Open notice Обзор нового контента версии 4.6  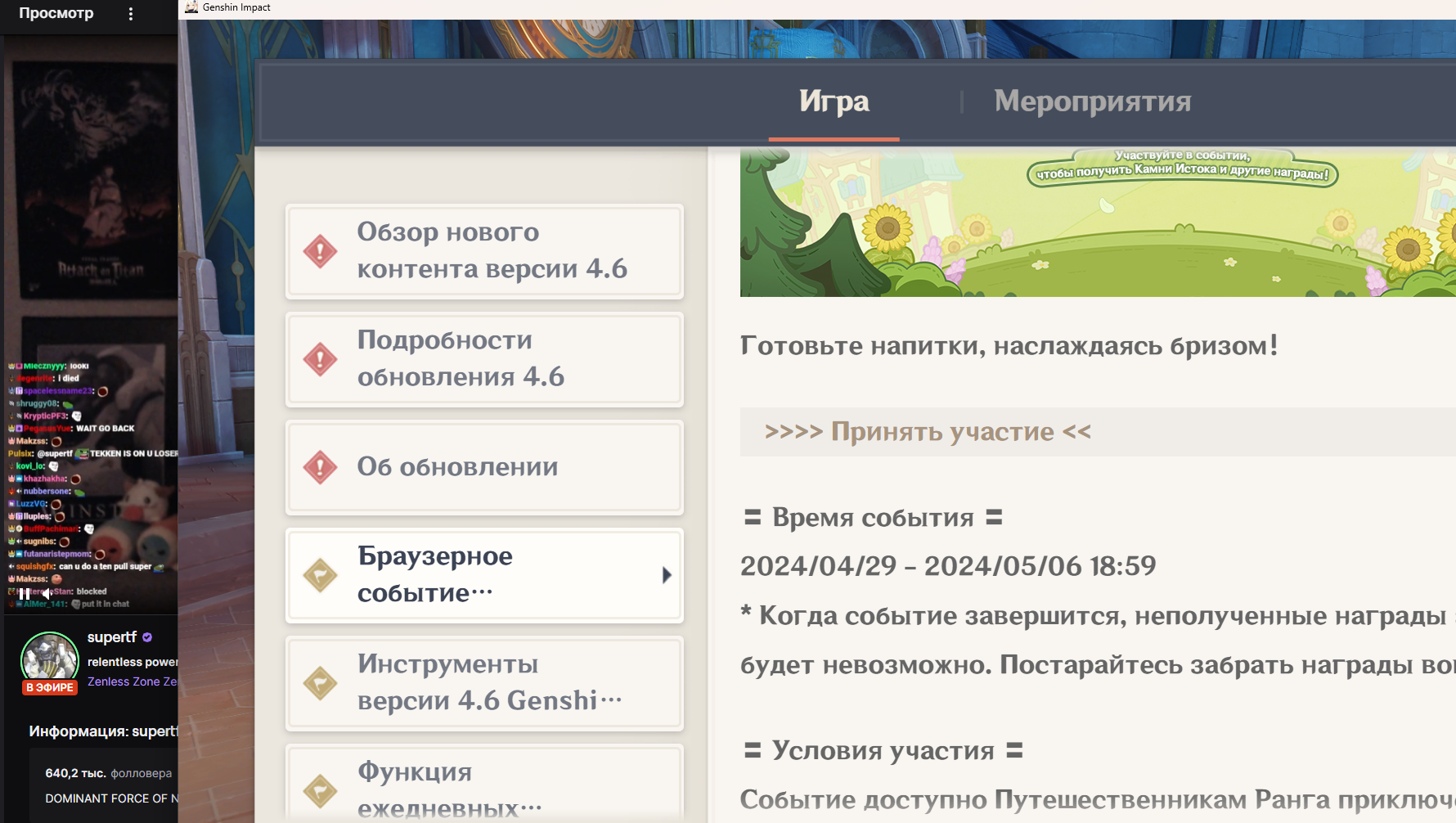pos(484,251)
